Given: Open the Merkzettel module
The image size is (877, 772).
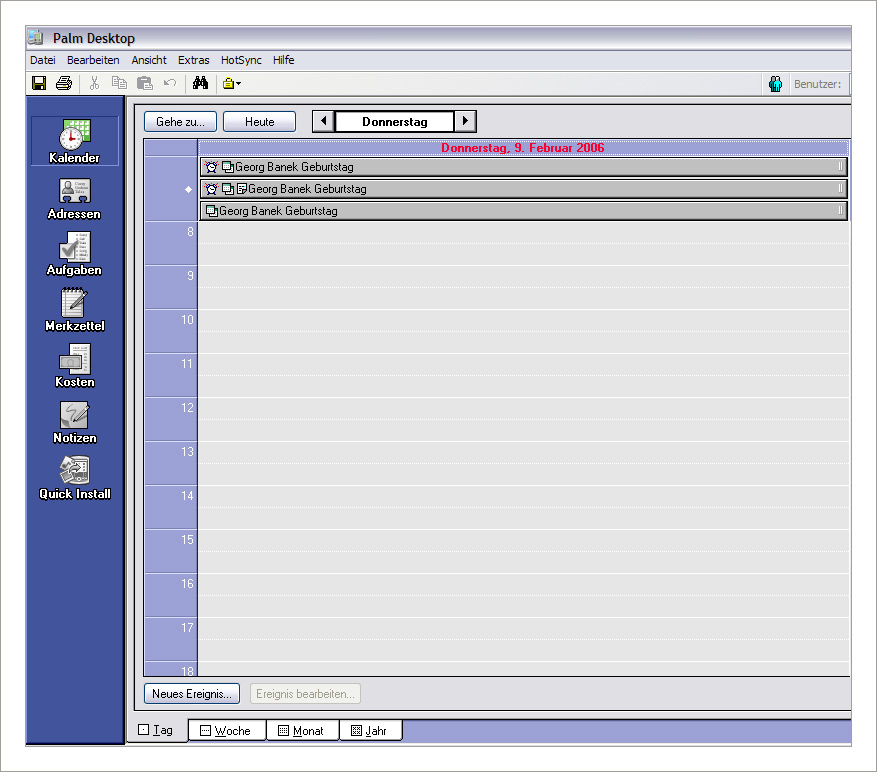Looking at the screenshot, I should [74, 310].
